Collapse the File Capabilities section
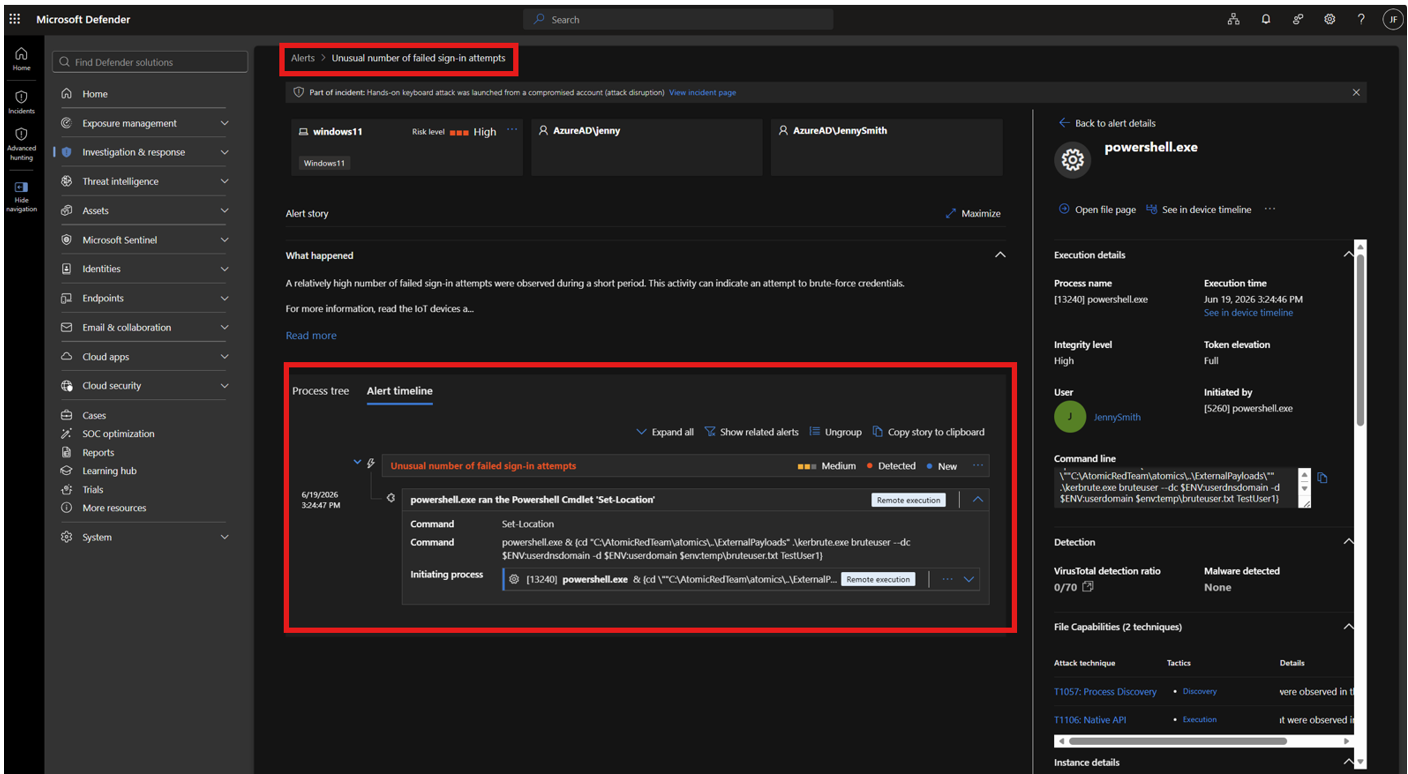1408x774 pixels. [1348, 627]
